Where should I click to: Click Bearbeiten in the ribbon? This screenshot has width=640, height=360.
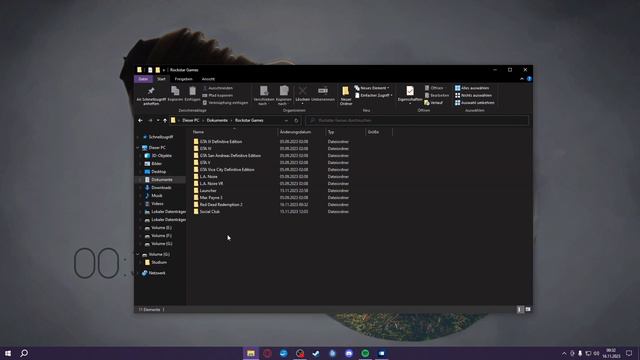pos(436,95)
